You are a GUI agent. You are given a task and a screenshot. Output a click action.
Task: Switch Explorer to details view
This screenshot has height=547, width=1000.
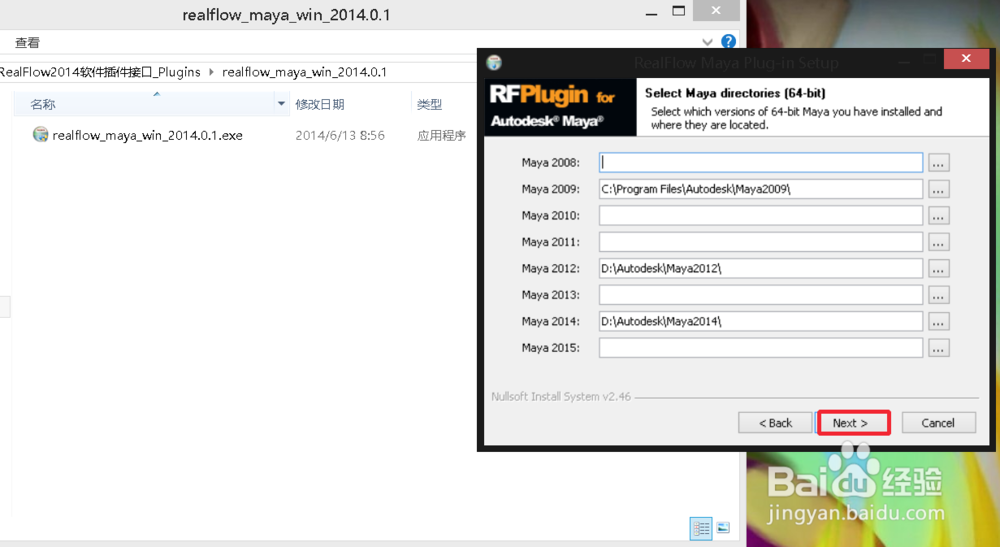701,528
